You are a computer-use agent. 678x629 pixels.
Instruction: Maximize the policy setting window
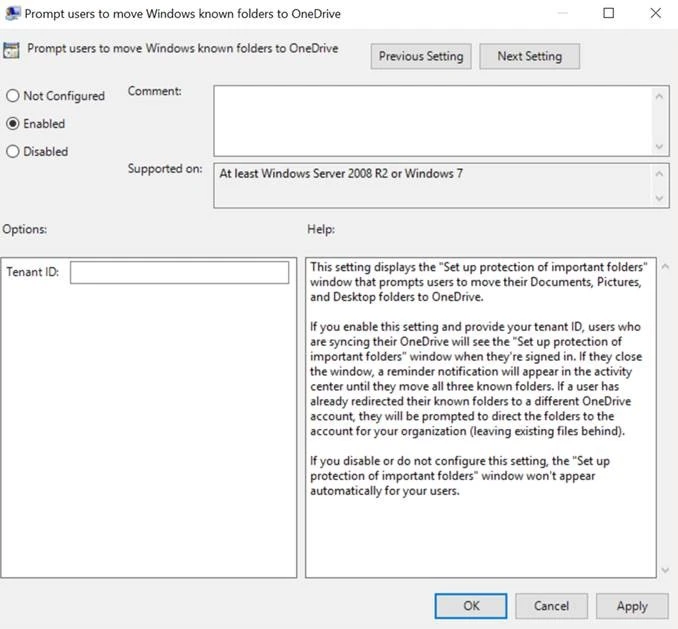point(609,14)
